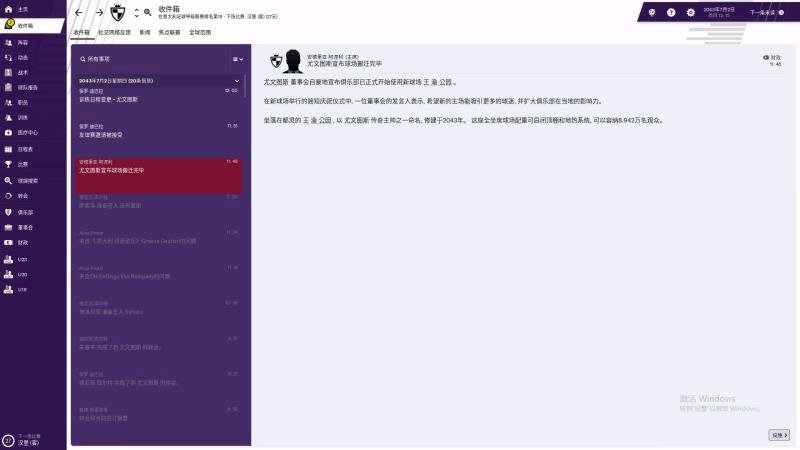This screenshot has height=450, width=800.
Task: Open the help question-mark icon
Action: tap(671, 12)
